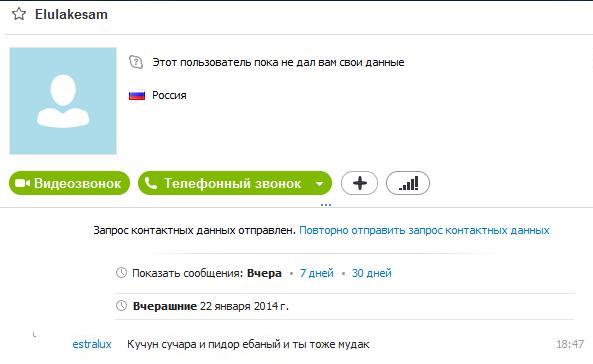Viewport: 593px width, 364px height.
Task: Expand the phone call options arrow
Action: [x=320, y=184]
